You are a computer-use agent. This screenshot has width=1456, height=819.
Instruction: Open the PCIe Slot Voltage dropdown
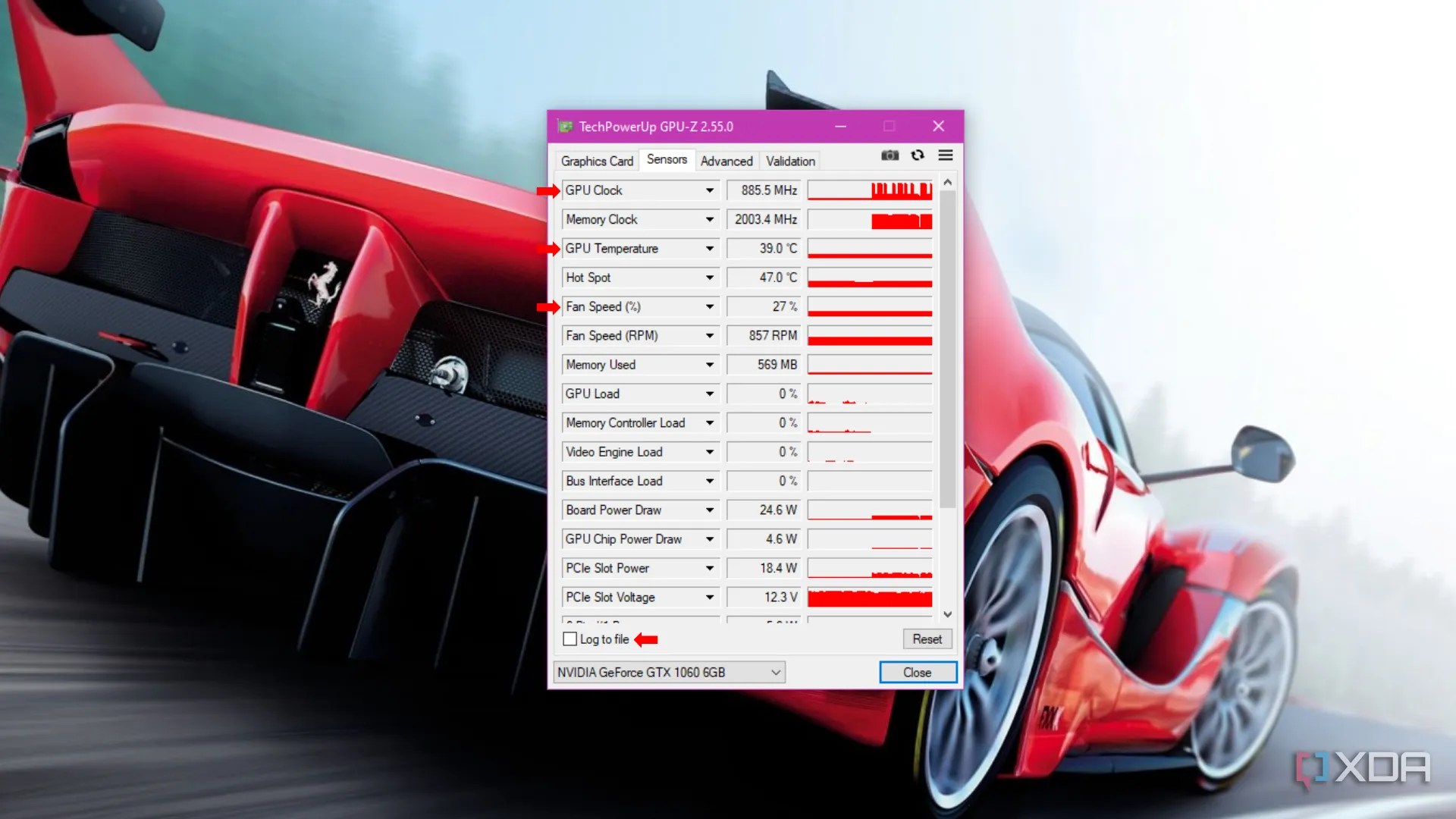click(708, 597)
